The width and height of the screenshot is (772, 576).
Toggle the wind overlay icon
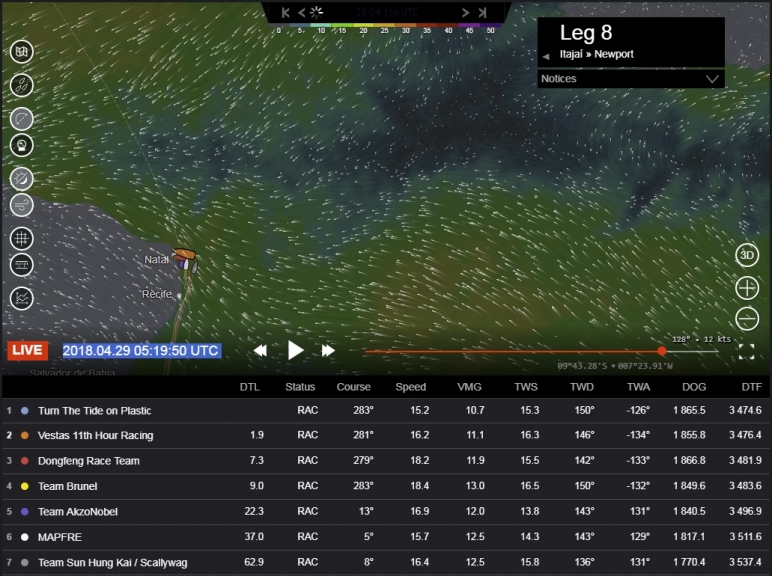click(x=22, y=205)
